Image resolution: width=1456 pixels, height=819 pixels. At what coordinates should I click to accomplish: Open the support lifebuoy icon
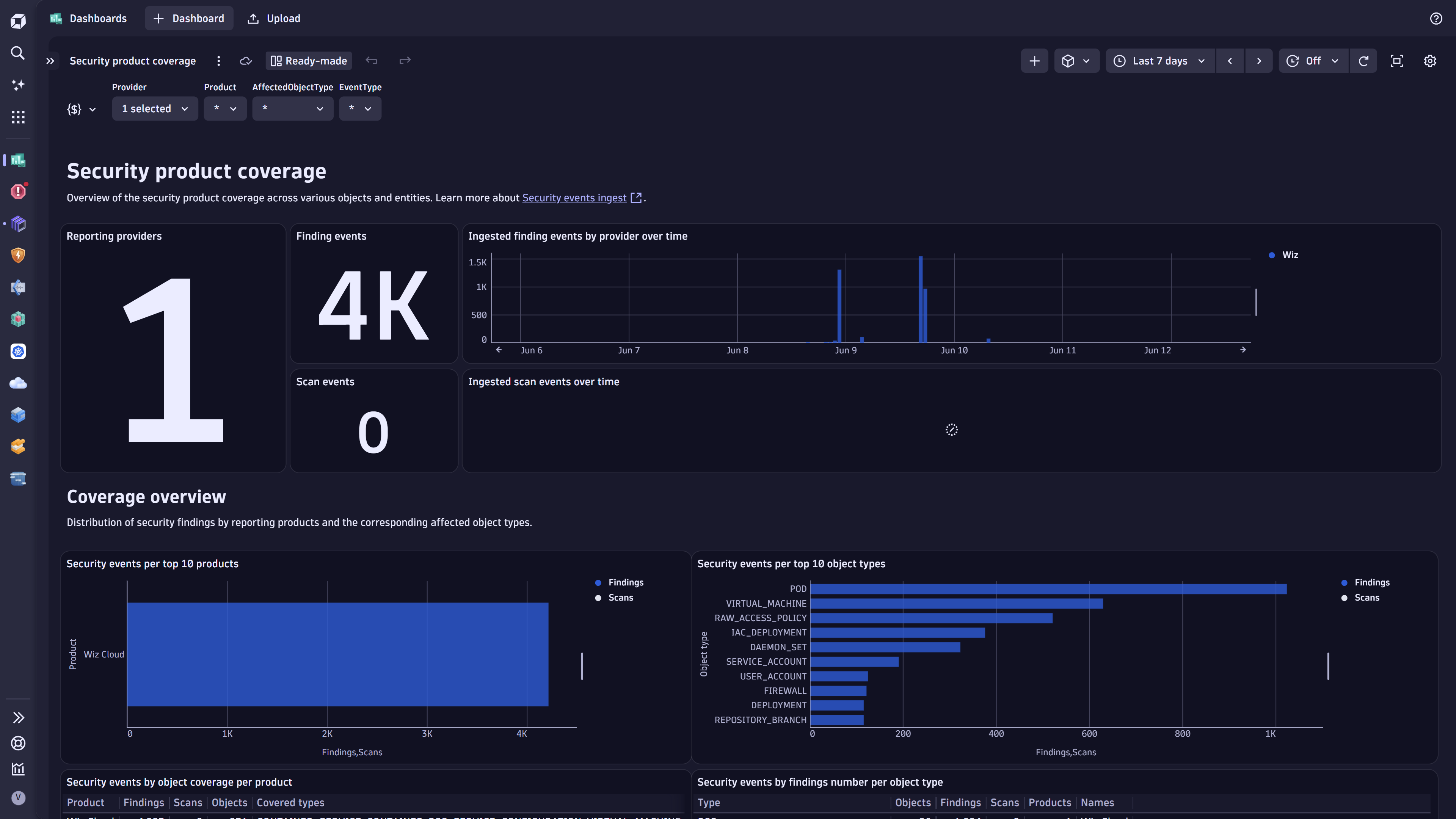click(18, 743)
